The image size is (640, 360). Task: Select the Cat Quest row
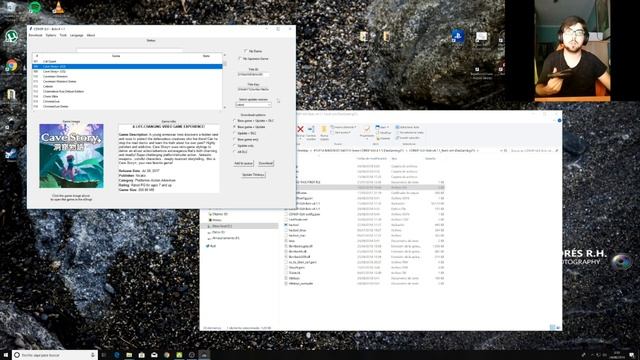(127, 61)
